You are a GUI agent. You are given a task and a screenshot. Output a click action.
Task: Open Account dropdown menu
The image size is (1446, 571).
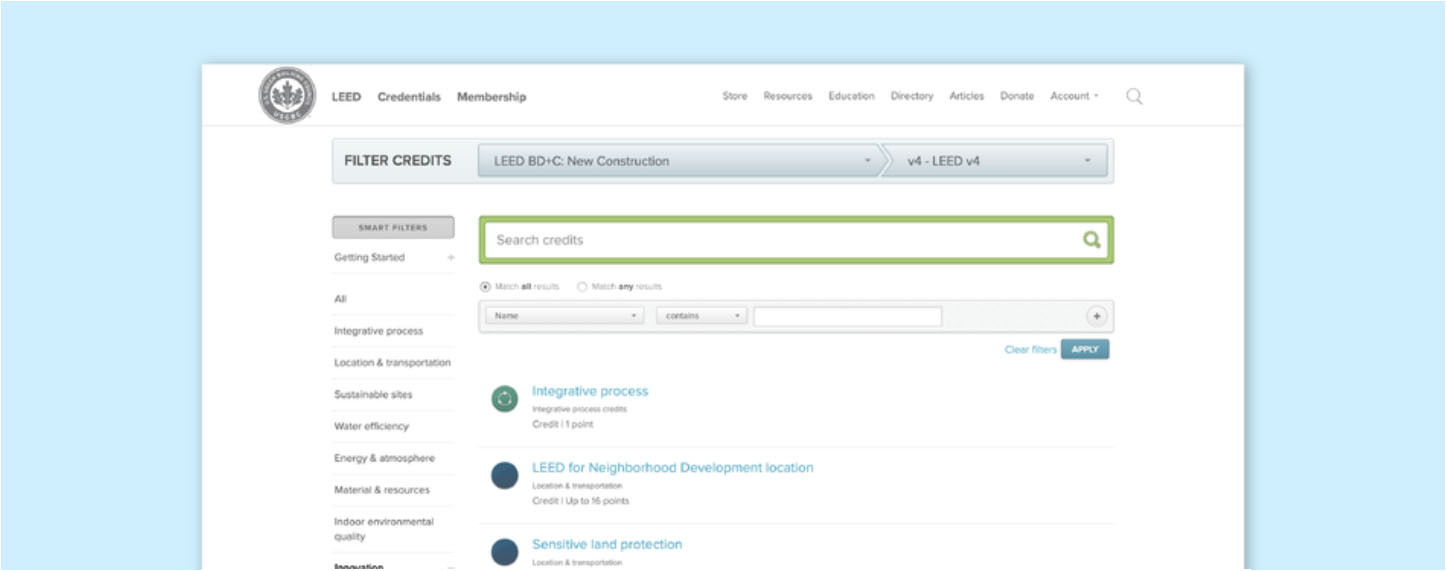point(1074,96)
